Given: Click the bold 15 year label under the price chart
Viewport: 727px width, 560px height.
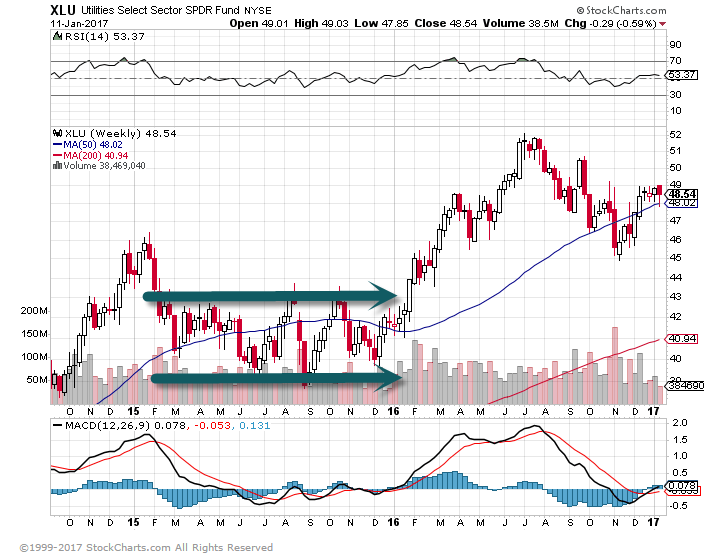Looking at the screenshot, I should pos(134,411).
